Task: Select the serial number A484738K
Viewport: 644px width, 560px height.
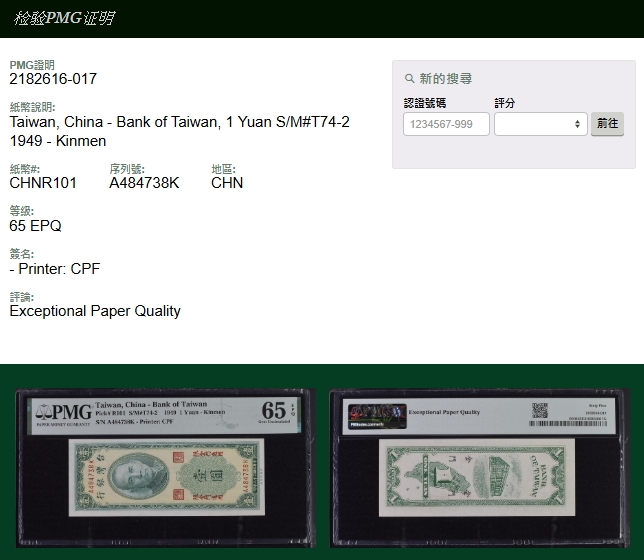Action: click(144, 183)
